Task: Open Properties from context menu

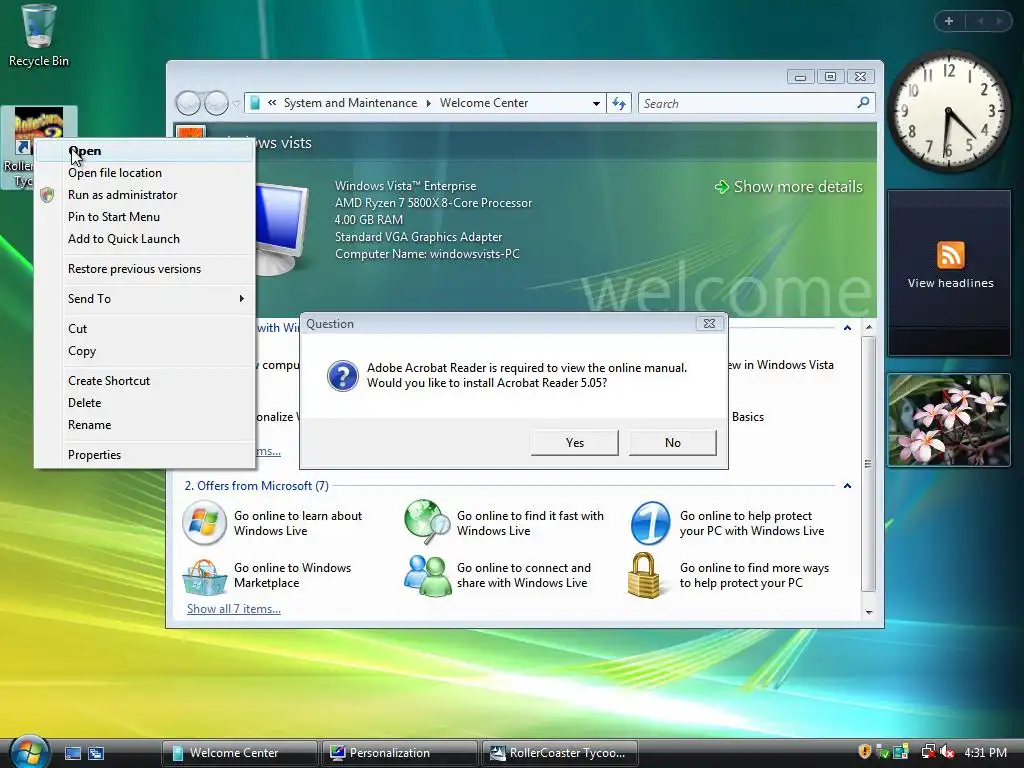Action: [144, 455]
